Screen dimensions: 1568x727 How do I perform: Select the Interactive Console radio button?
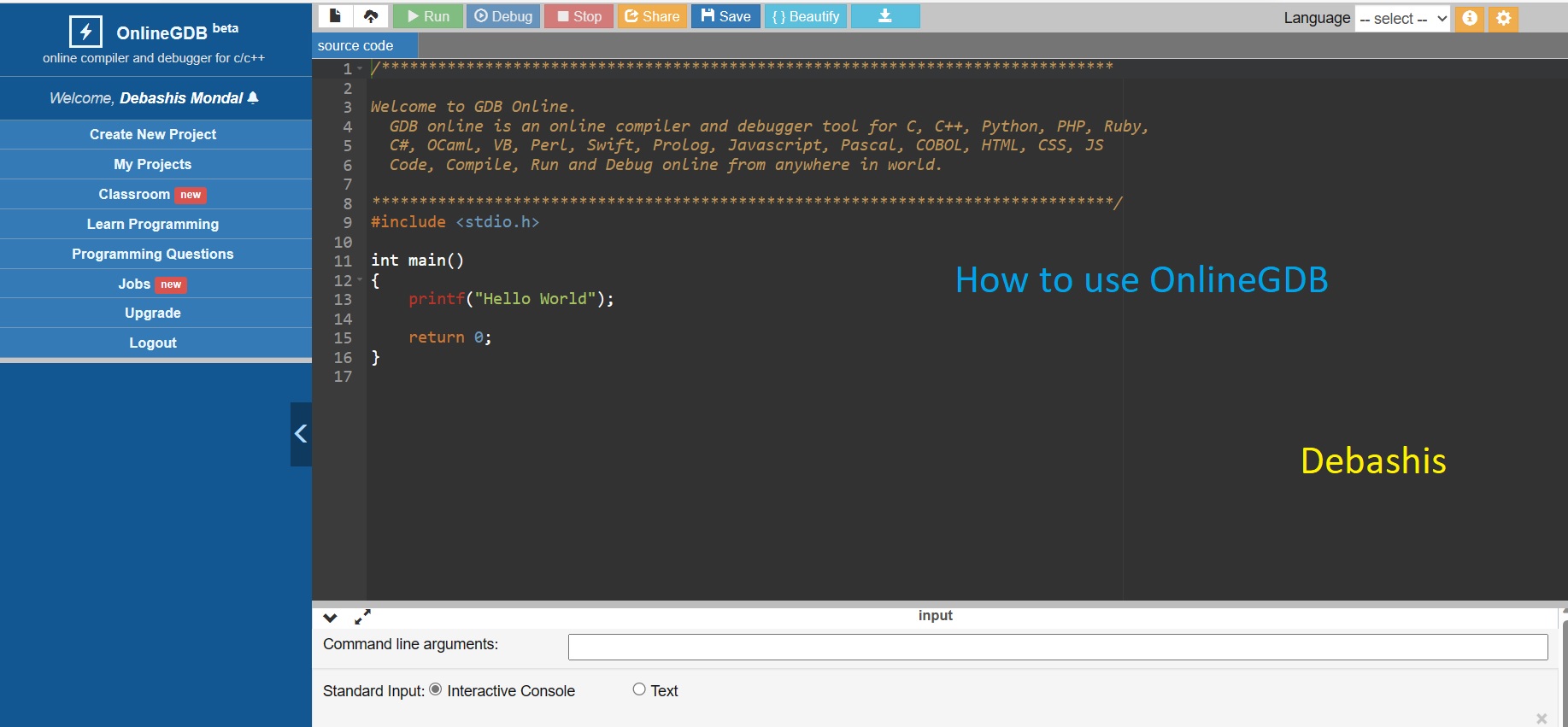pos(436,689)
